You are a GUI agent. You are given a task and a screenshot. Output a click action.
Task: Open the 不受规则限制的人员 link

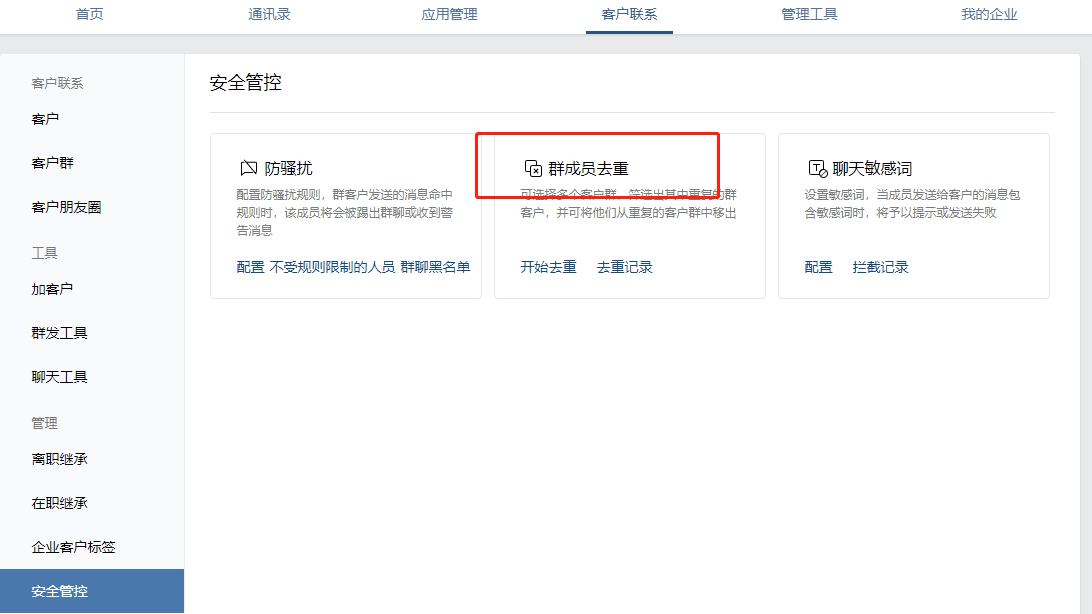[x=332, y=267]
